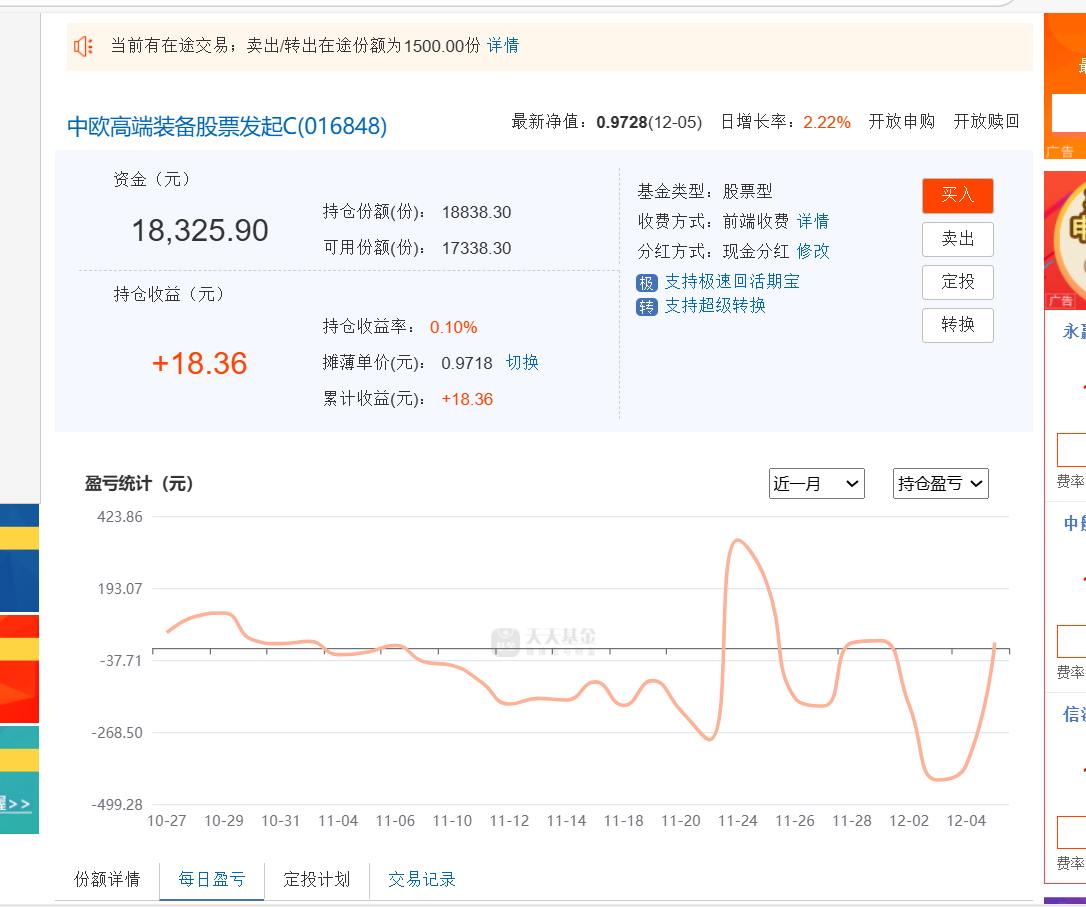Image resolution: width=1086 pixels, height=907 pixels.
Task: Click the 11-24 peak on profit chart
Action: coord(738,541)
